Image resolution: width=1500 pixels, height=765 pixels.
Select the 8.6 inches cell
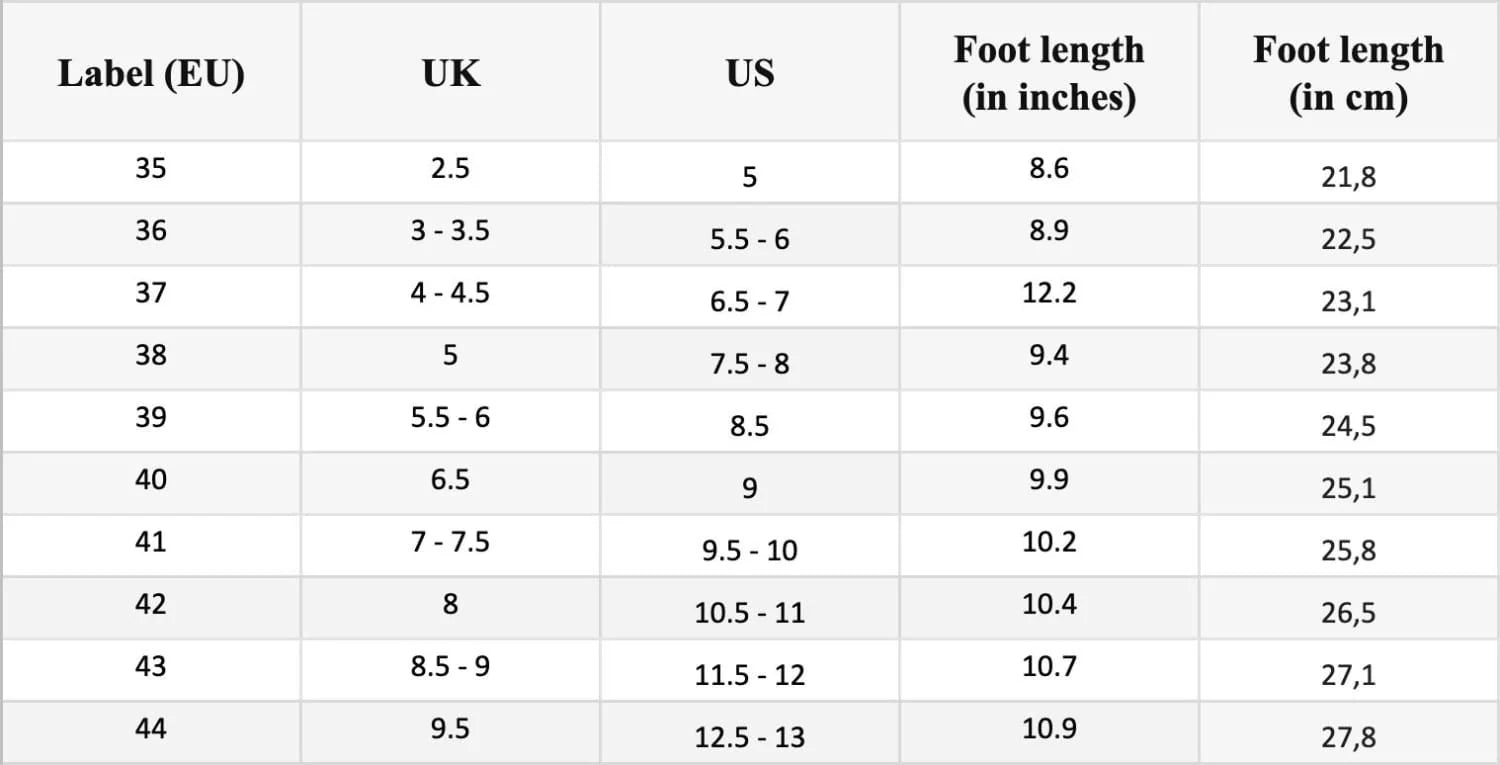(x=1049, y=168)
